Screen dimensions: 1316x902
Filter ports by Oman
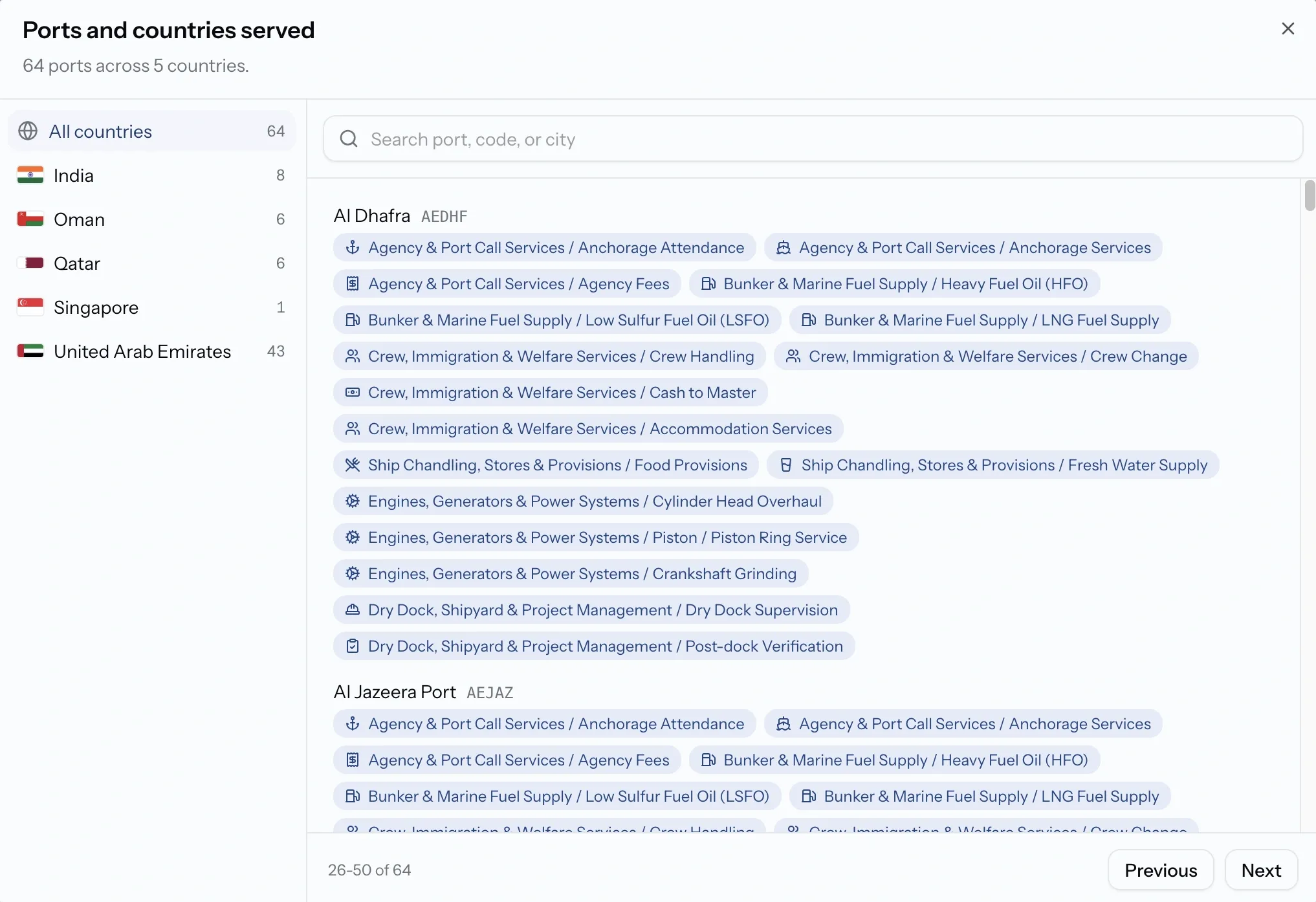pyautogui.click(x=151, y=219)
